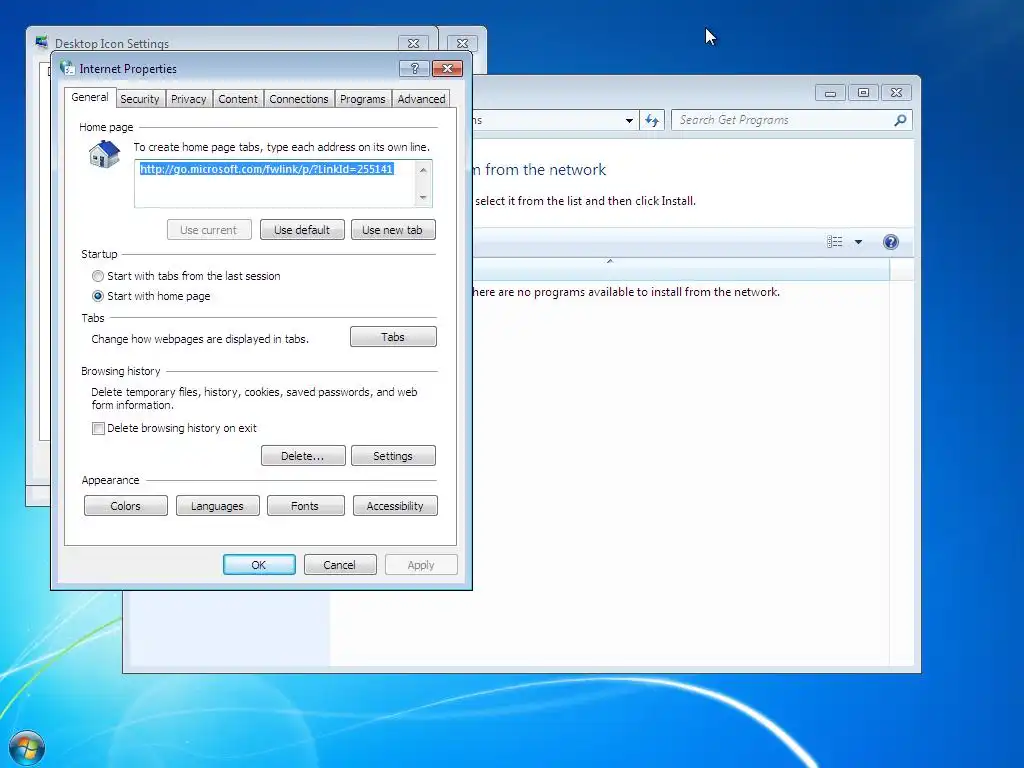Open the Languages button
This screenshot has width=1024, height=768.
pos(217,506)
